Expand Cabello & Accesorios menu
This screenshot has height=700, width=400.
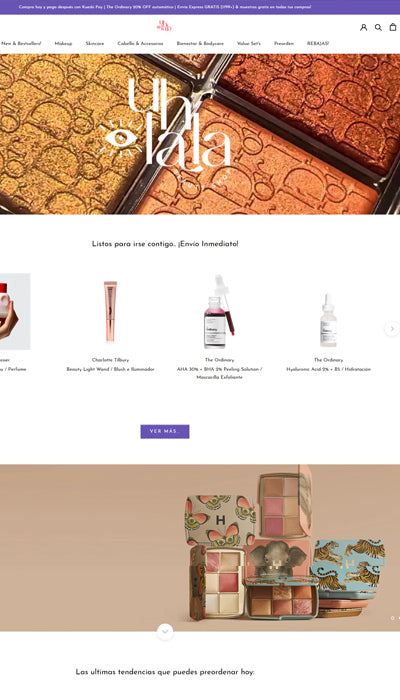[x=140, y=43]
